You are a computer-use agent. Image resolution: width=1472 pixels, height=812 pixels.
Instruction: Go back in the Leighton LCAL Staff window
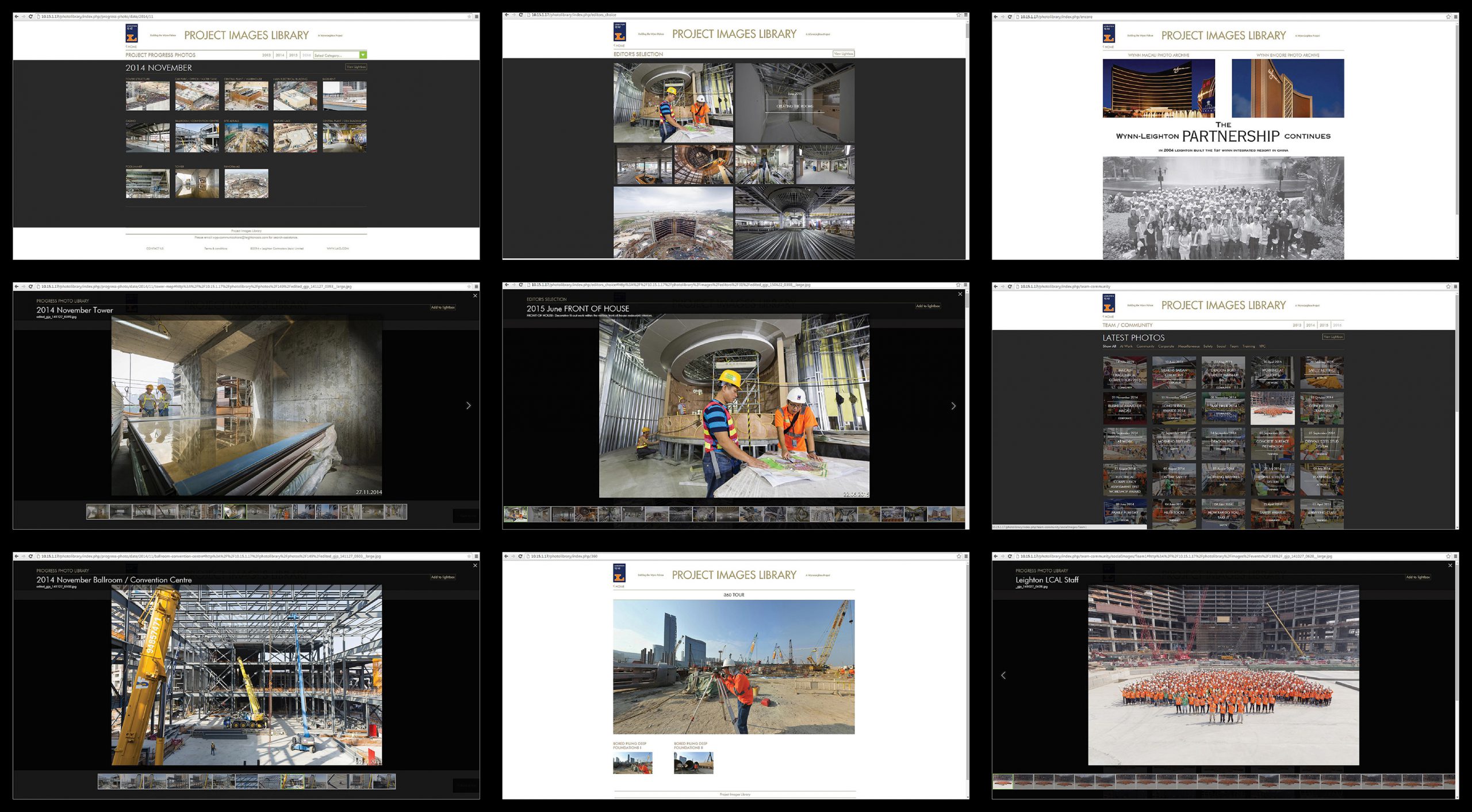(x=996, y=556)
